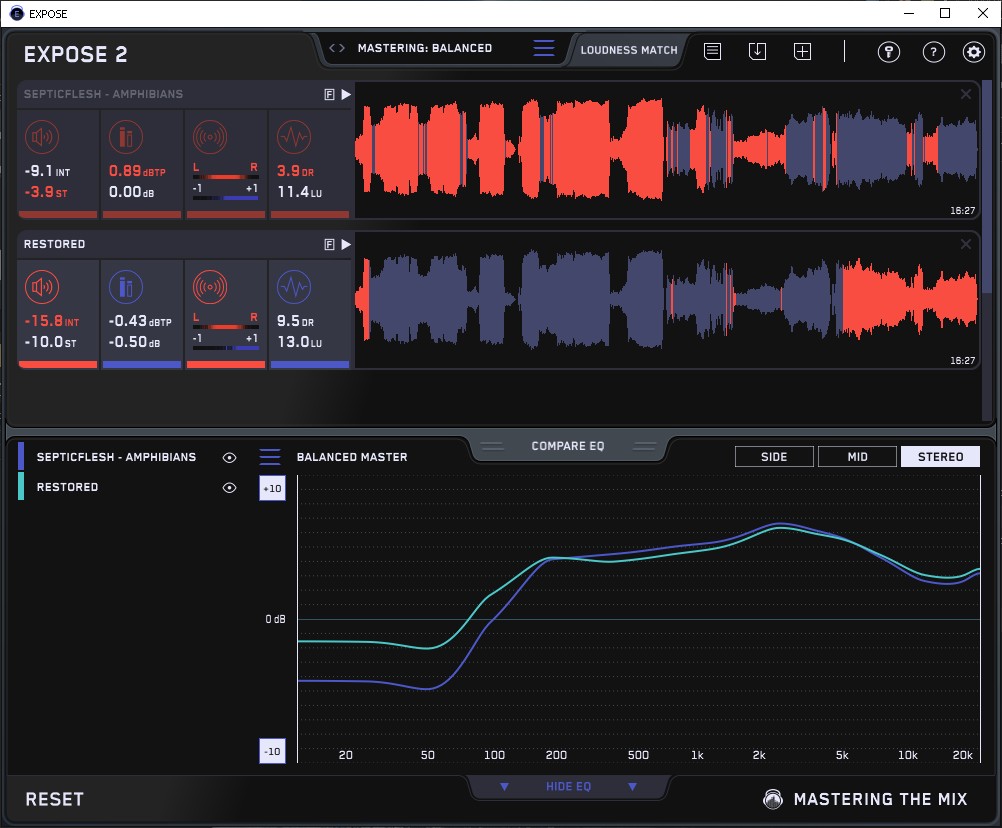Play the Septicflesh - Amphibians track
Screen dimensions: 1002x828
346,95
